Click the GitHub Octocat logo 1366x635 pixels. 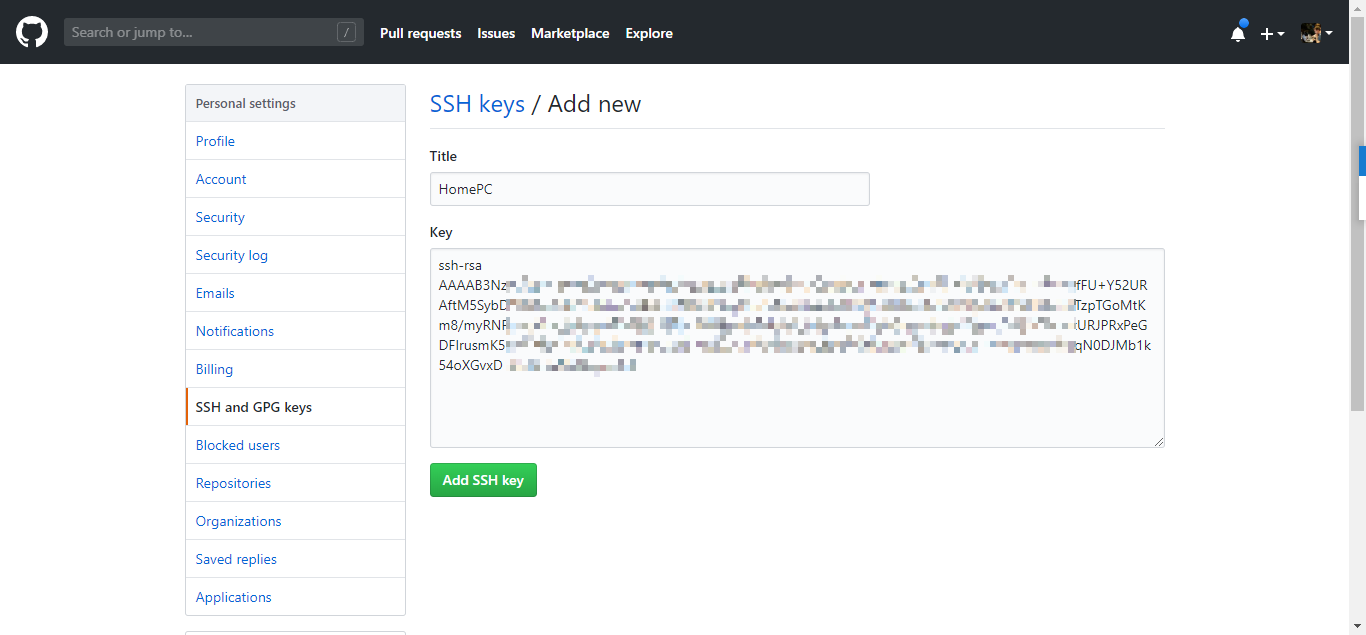click(x=32, y=33)
